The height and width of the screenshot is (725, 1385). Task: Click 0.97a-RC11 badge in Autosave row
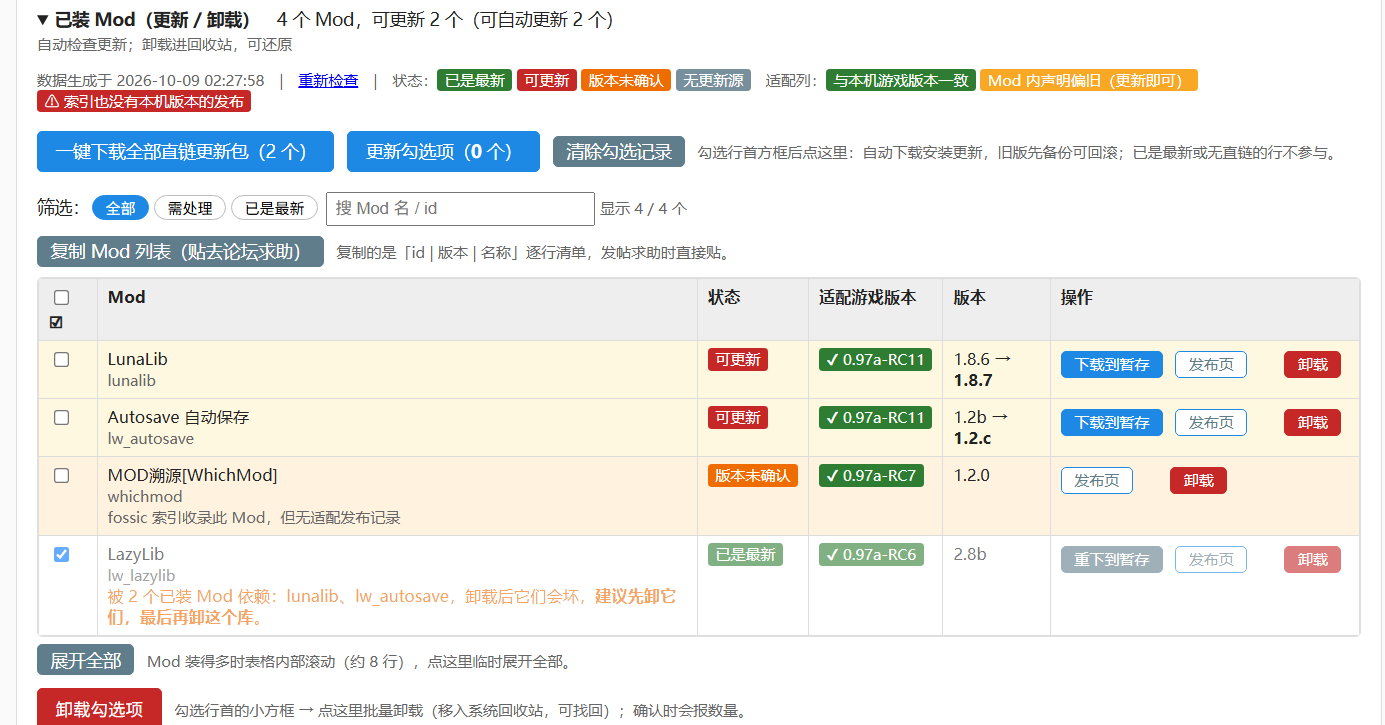point(875,418)
